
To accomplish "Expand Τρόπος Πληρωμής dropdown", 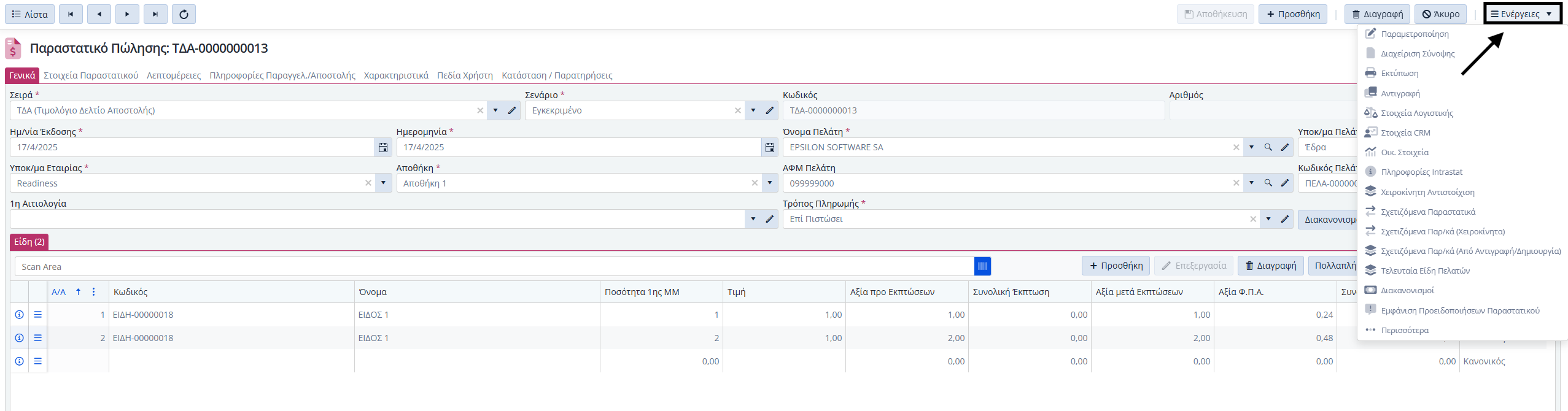I will 1268,219.
